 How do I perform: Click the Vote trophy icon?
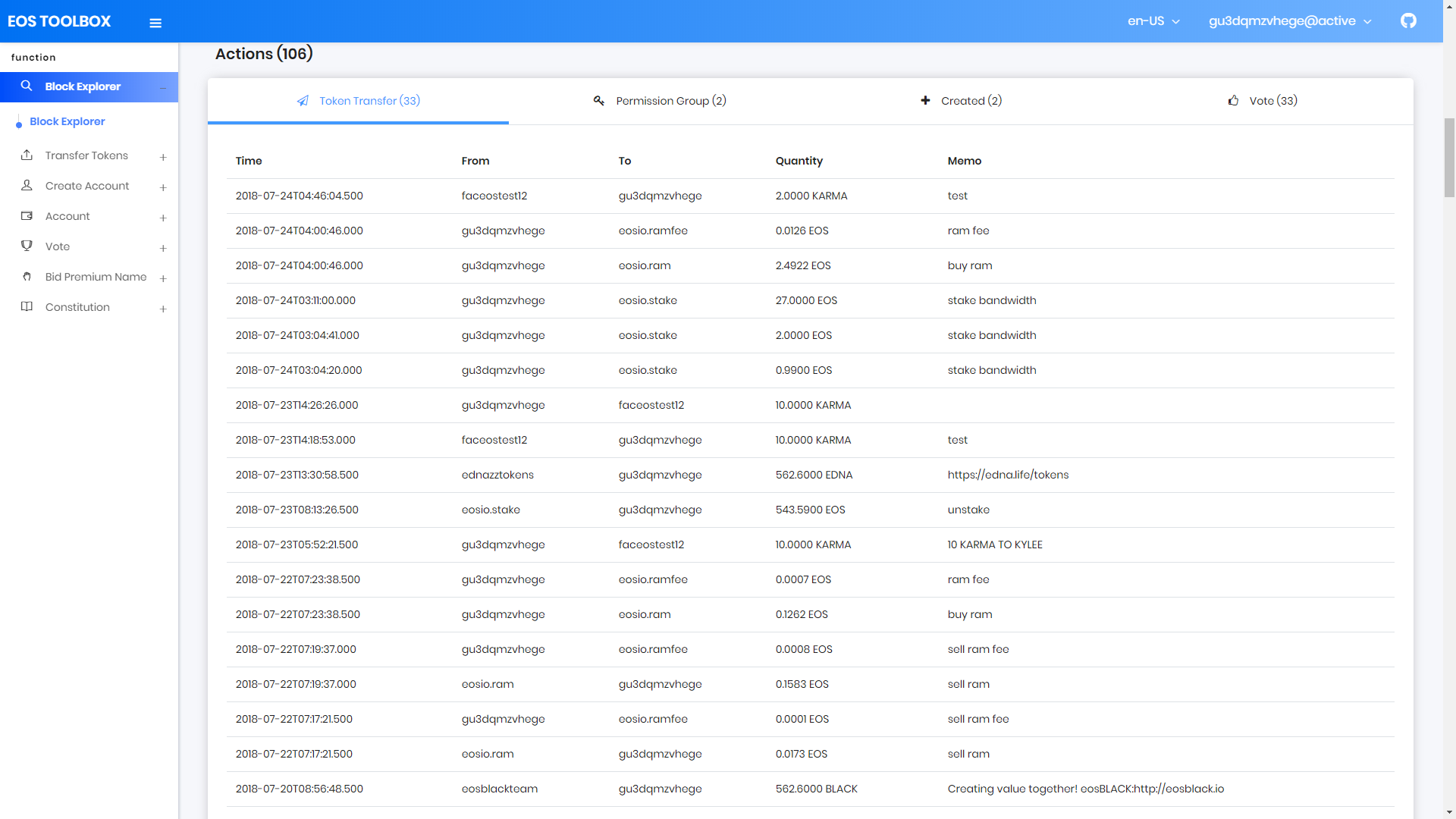[x=27, y=246]
